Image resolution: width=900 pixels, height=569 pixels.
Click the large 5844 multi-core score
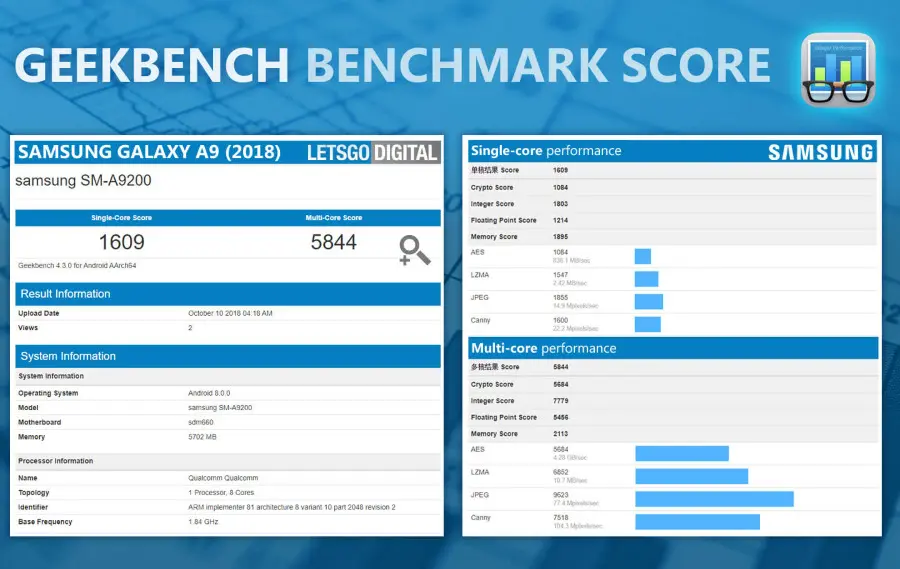[x=334, y=243]
